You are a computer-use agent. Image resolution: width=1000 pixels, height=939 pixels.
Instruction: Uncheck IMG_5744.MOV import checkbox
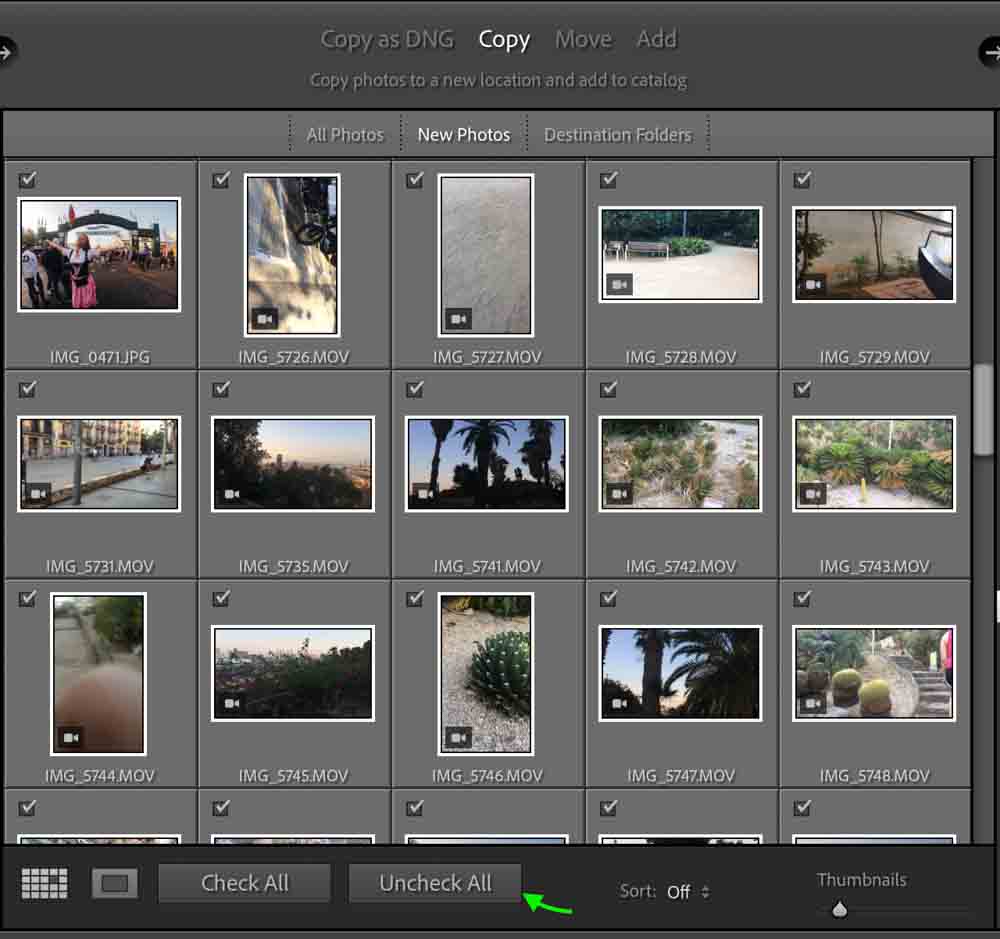27,598
